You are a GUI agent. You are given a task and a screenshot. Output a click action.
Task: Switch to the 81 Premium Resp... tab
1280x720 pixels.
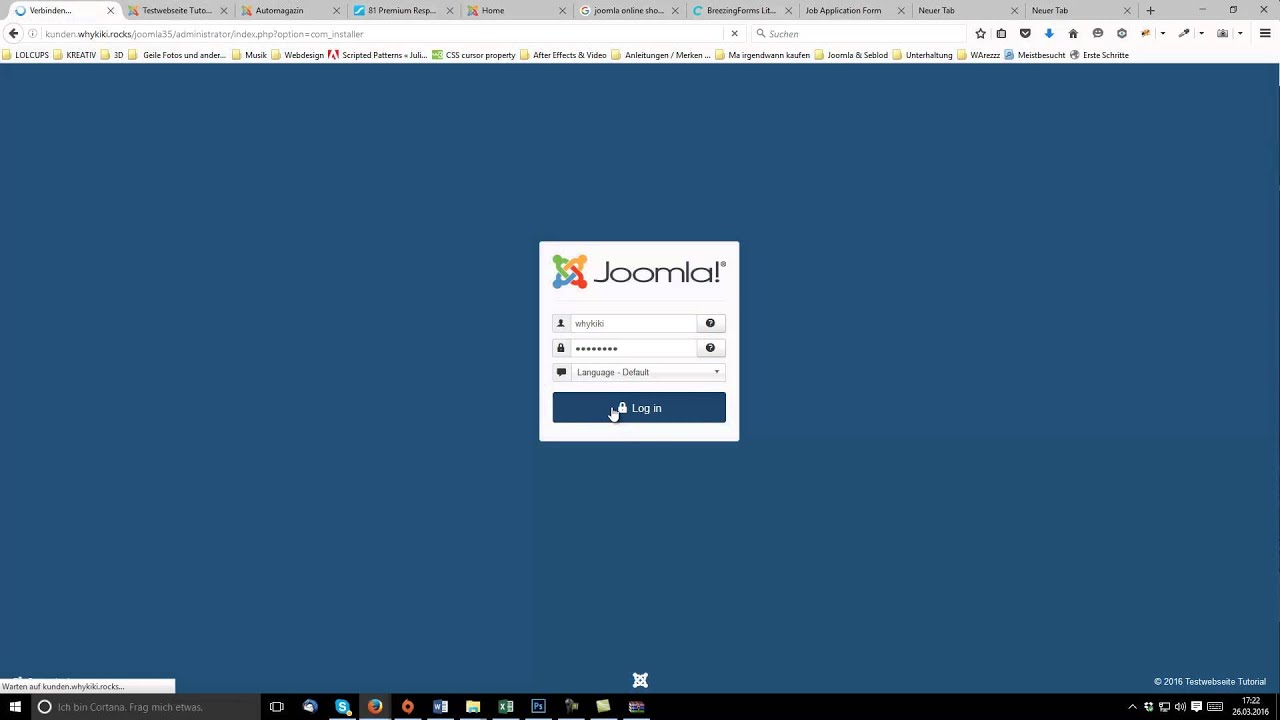click(402, 10)
